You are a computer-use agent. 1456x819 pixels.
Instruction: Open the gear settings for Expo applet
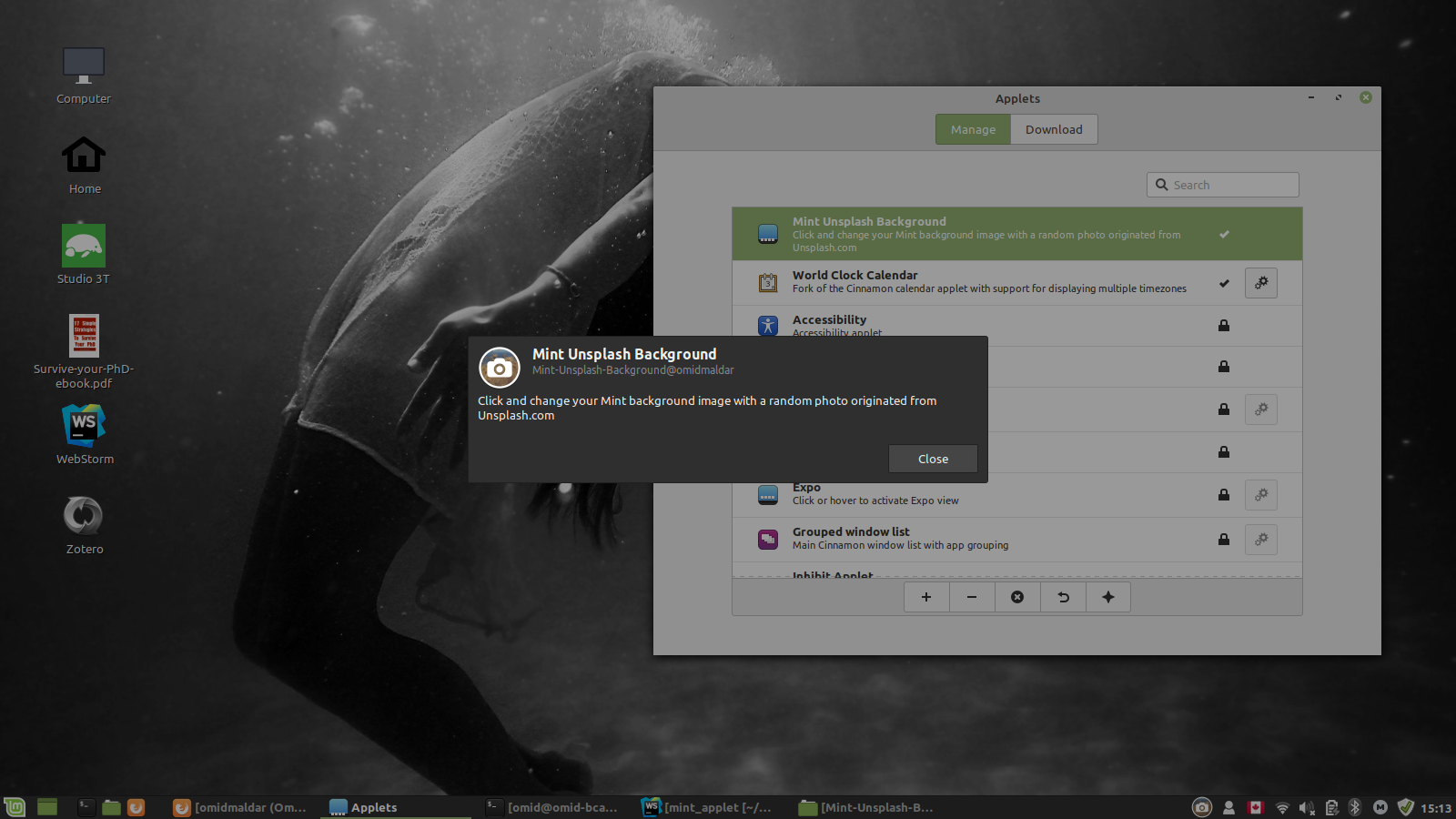coord(1261,495)
